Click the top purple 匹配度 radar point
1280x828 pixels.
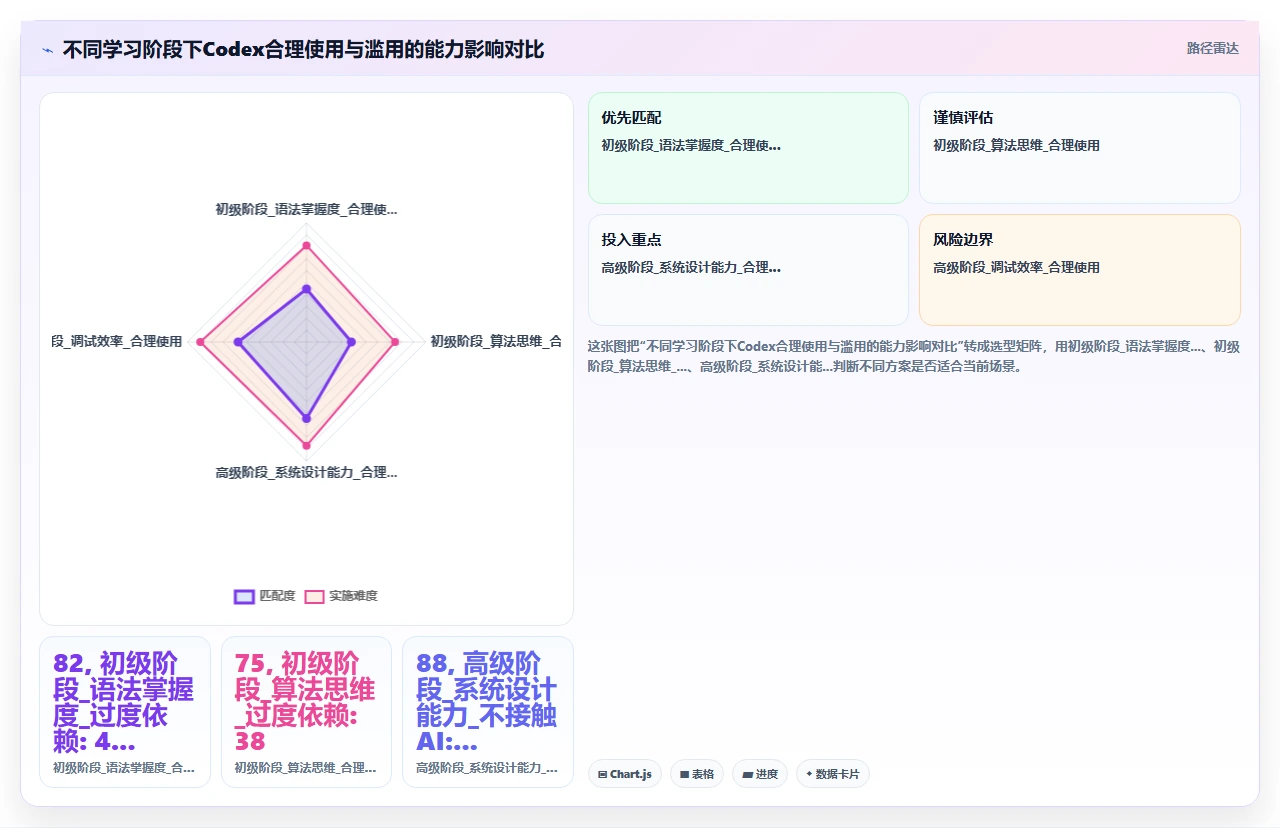coord(307,289)
